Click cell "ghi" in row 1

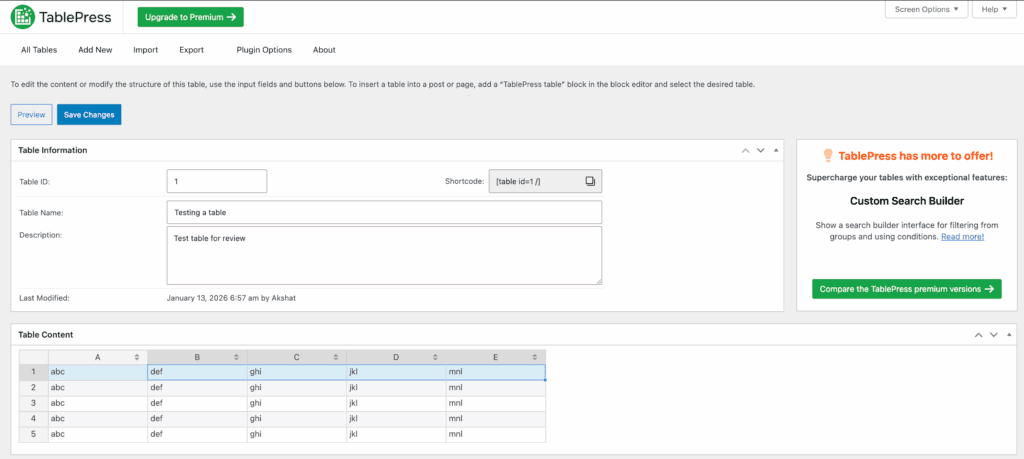pos(297,372)
